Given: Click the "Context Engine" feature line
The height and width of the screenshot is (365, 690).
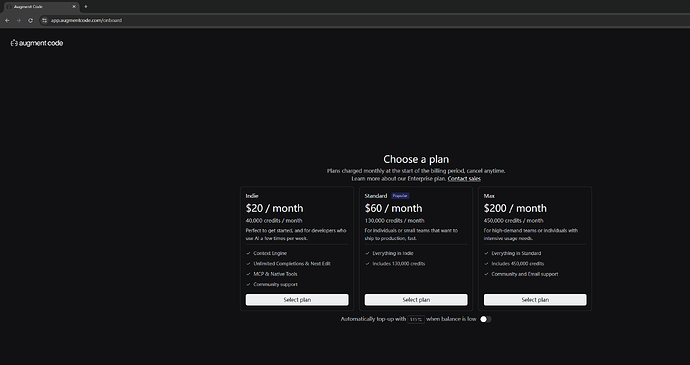Looking at the screenshot, I should [x=270, y=253].
